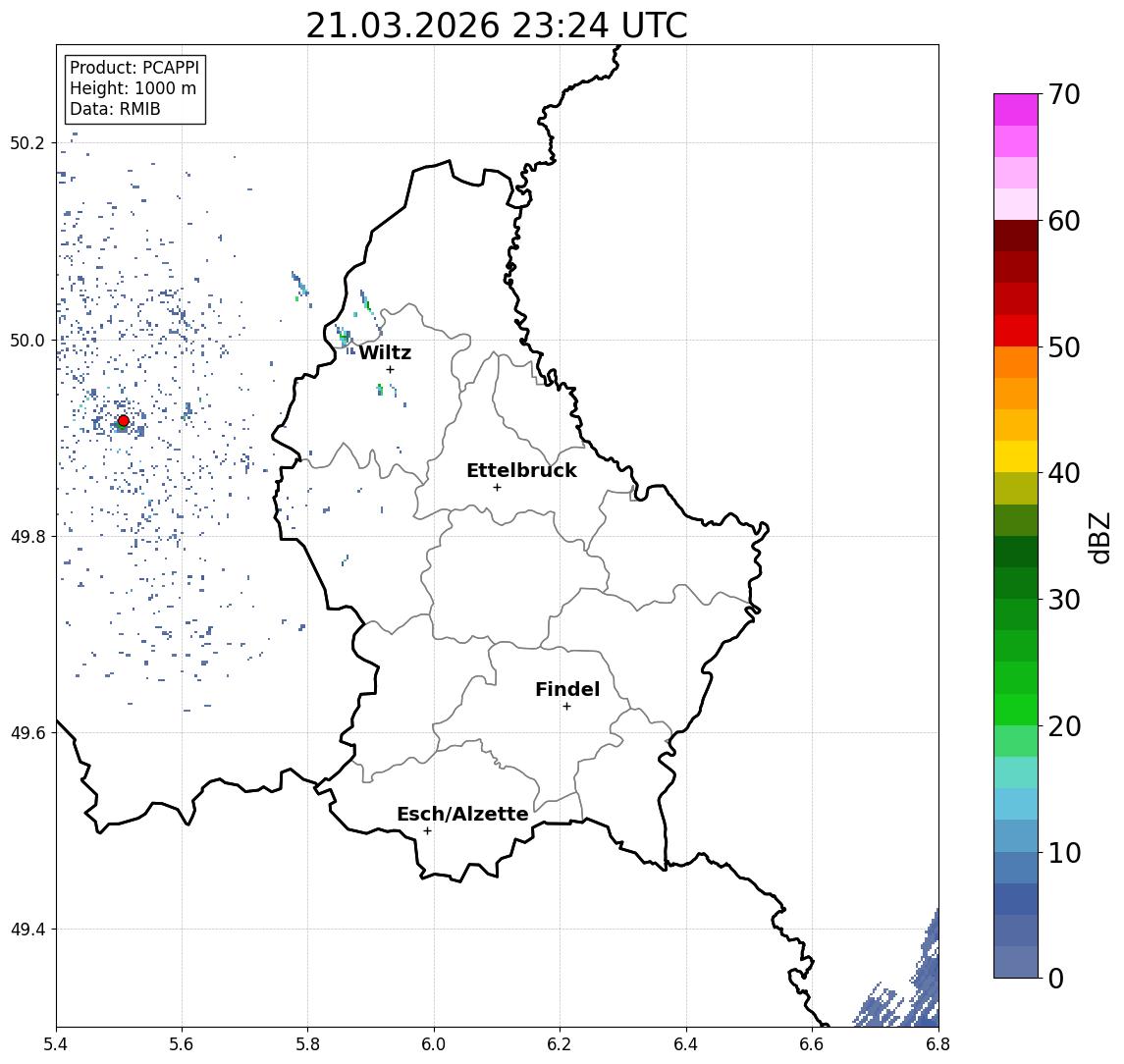This screenshot has width=1124, height=1064.
Task: Click the Wiltz station label
Action: coord(385,352)
